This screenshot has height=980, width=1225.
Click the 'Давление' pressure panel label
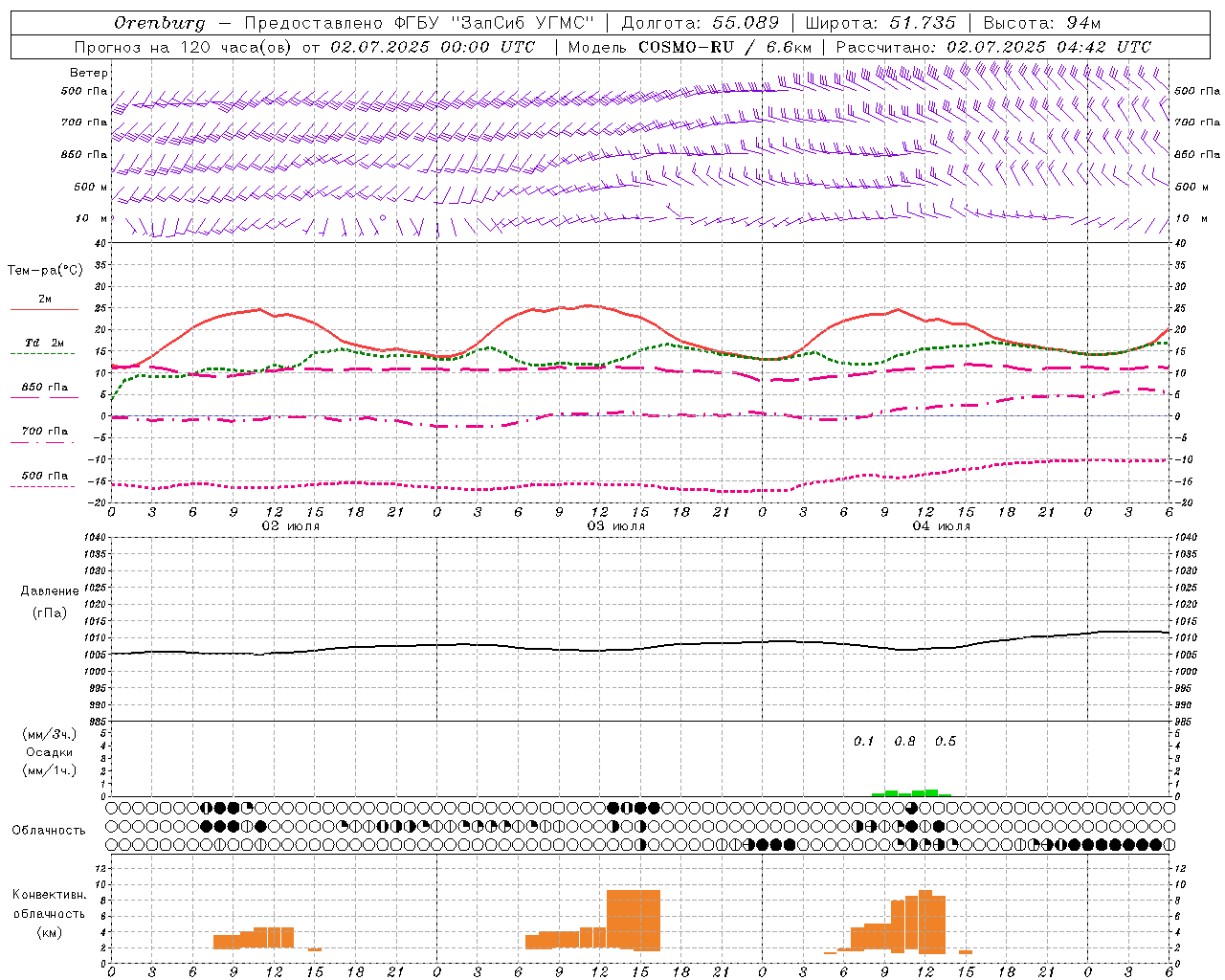click(50, 591)
